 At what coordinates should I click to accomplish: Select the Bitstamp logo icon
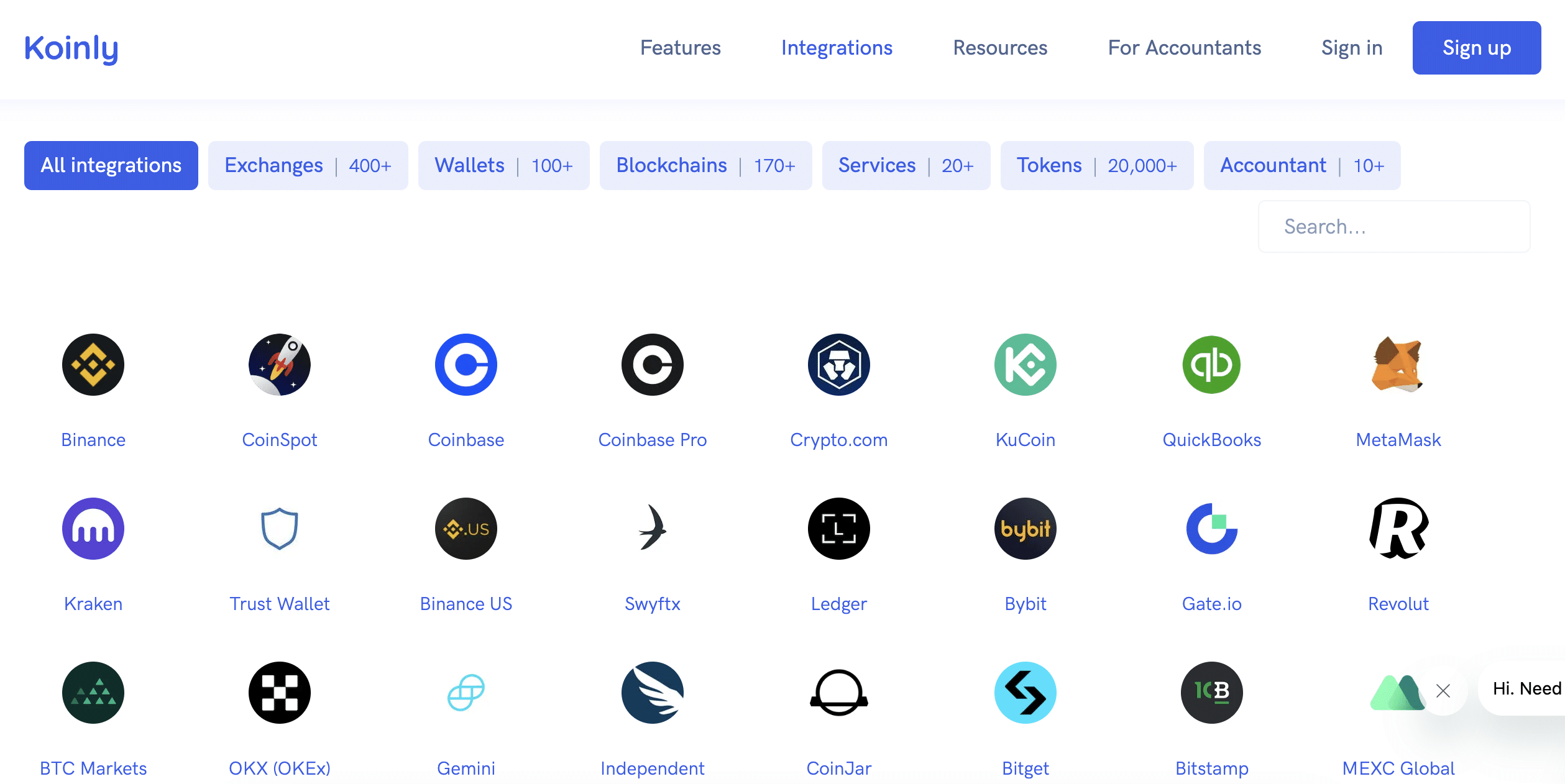pos(1212,693)
